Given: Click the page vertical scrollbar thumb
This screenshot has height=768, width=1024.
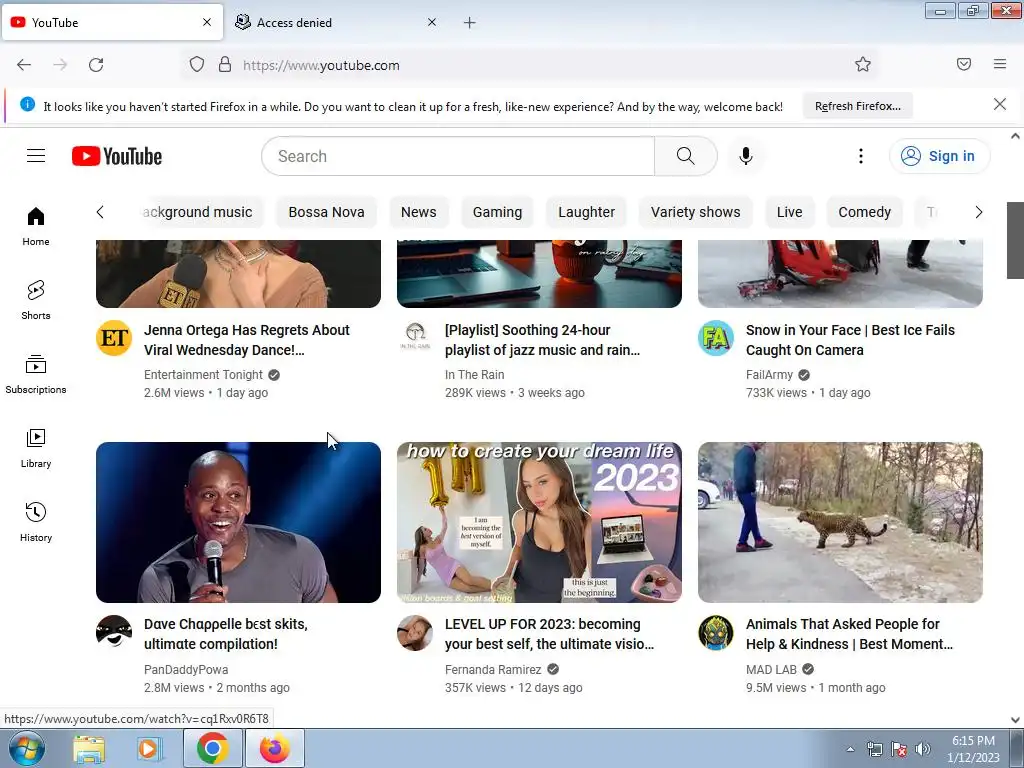Looking at the screenshot, I should pos(1015,240).
